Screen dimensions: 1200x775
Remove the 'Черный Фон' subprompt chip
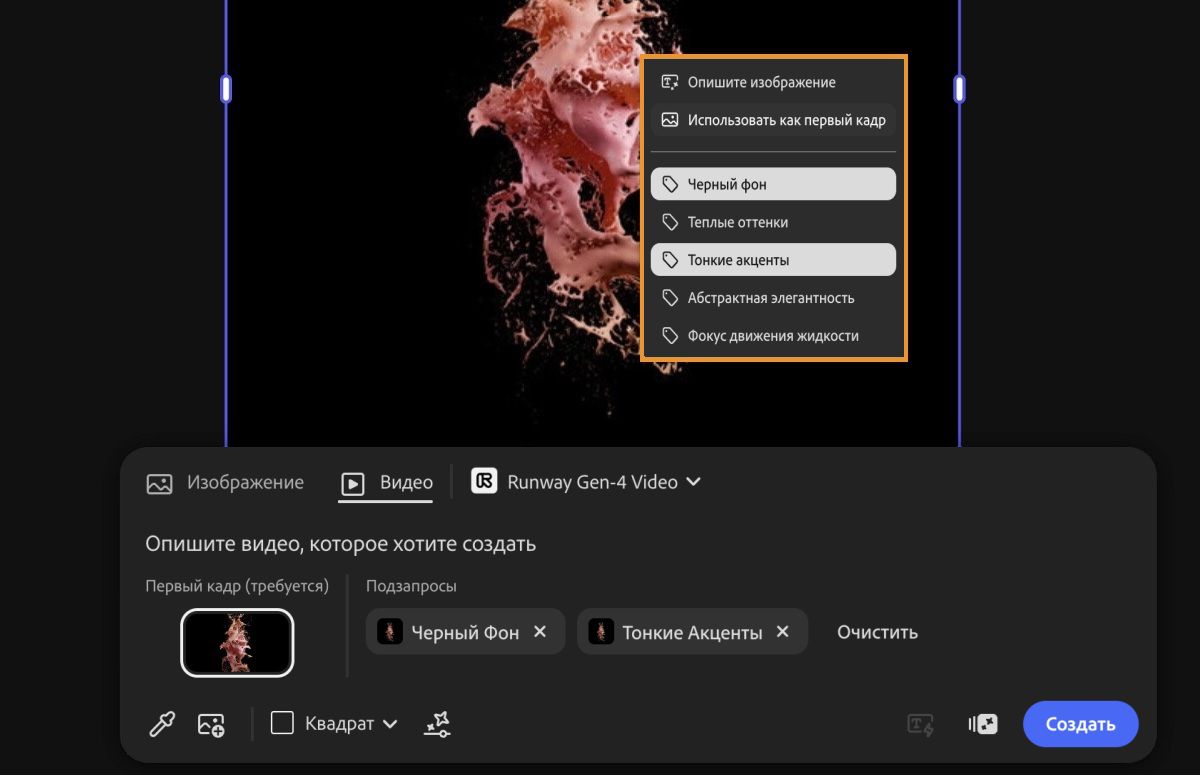click(540, 632)
